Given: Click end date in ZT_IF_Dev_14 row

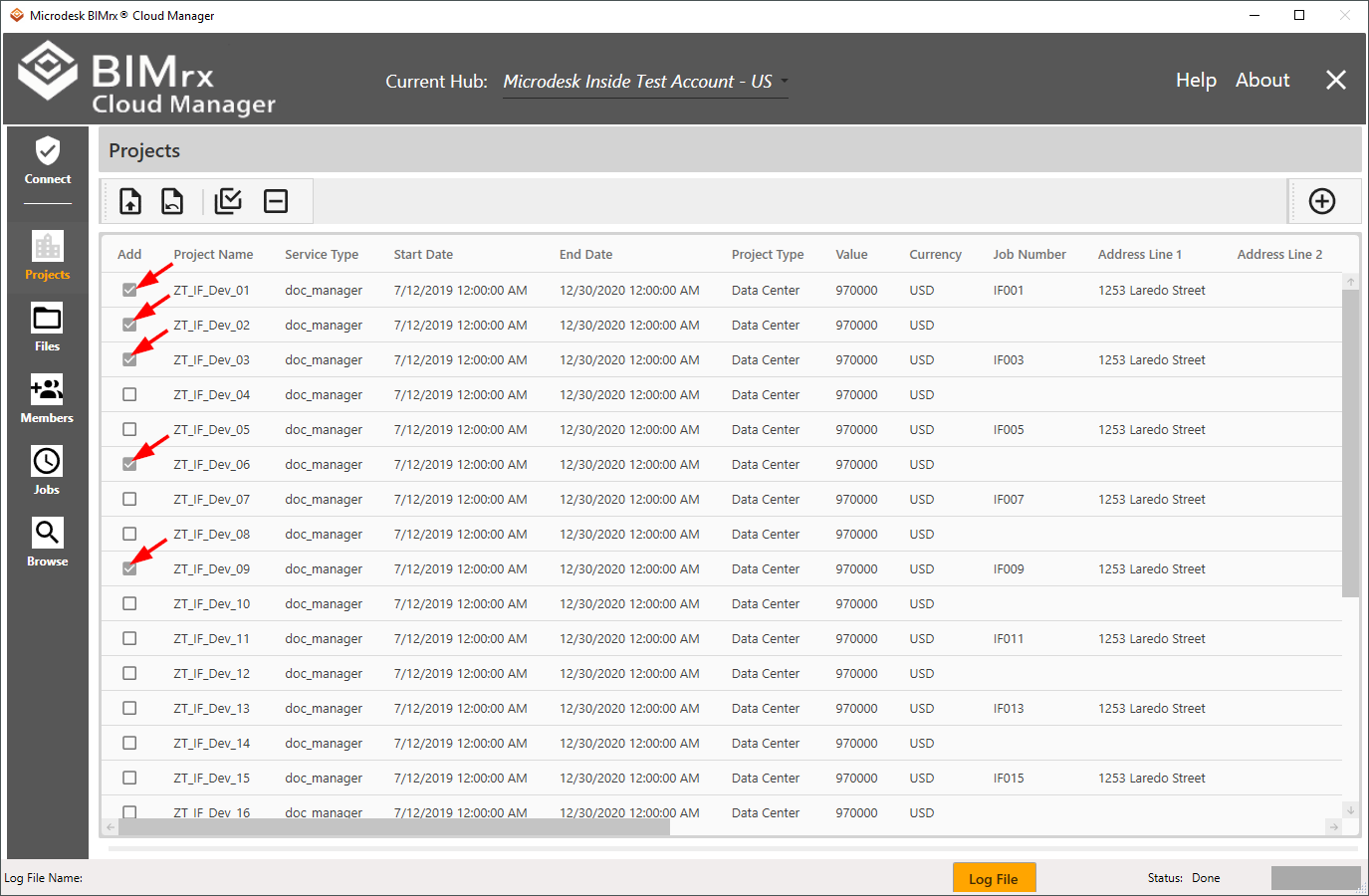Looking at the screenshot, I should 629,743.
